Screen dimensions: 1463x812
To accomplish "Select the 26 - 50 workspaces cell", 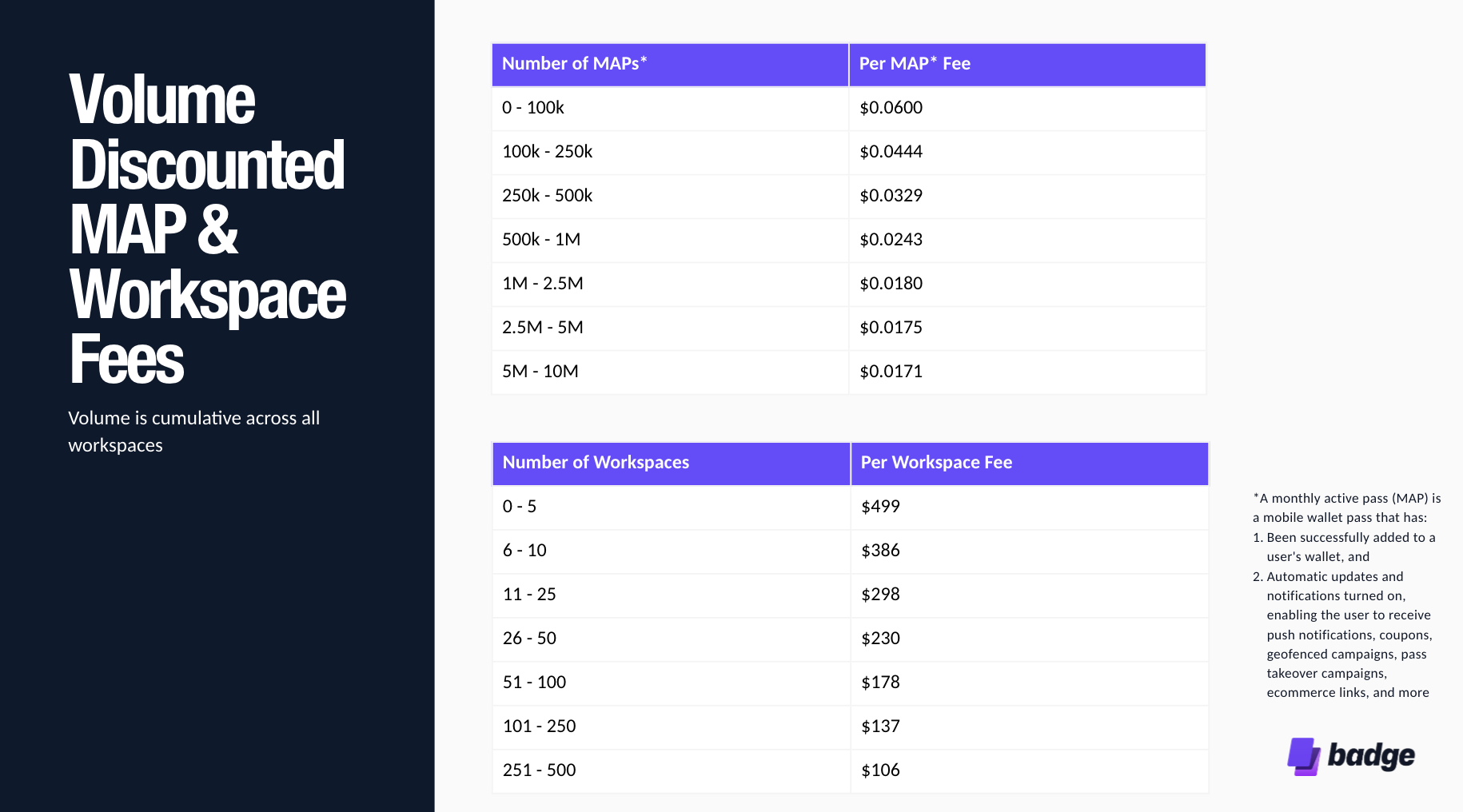I will (x=529, y=639).
